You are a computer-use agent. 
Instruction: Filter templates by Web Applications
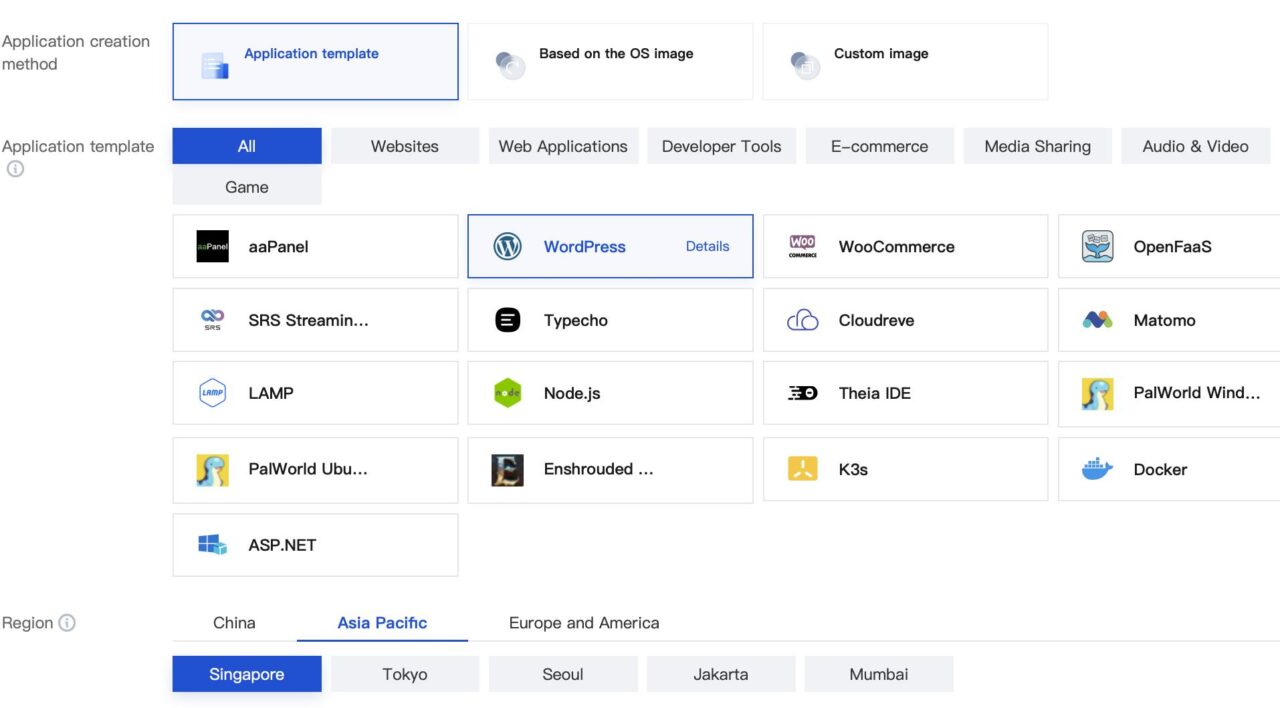pyautogui.click(x=563, y=146)
